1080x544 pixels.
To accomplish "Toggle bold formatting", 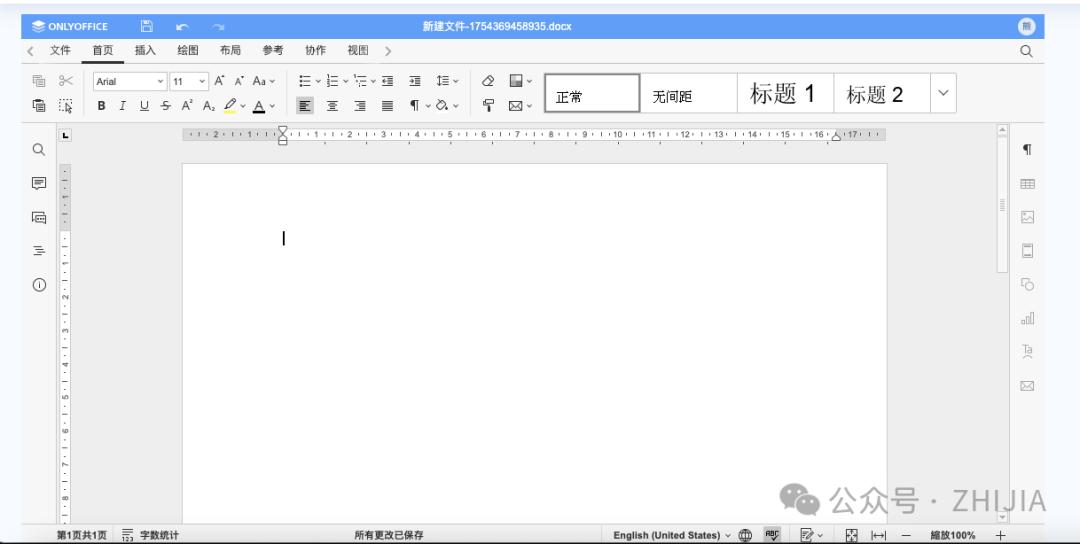I will point(101,106).
